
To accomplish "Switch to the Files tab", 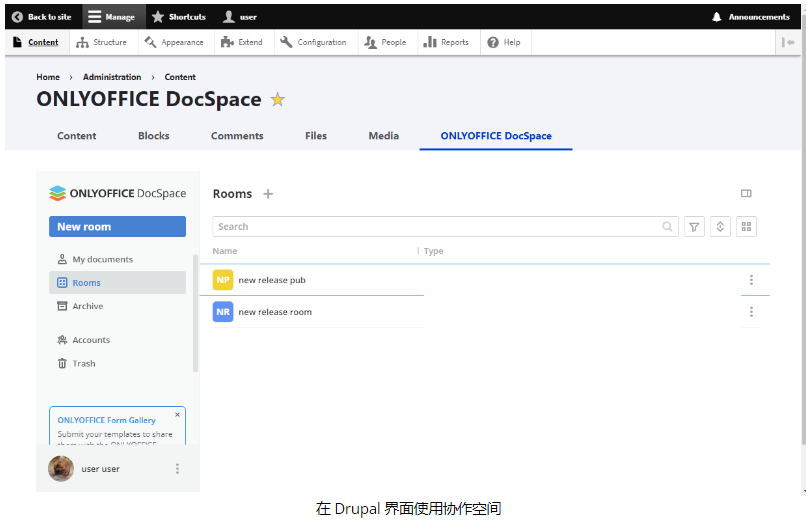I will (316, 136).
